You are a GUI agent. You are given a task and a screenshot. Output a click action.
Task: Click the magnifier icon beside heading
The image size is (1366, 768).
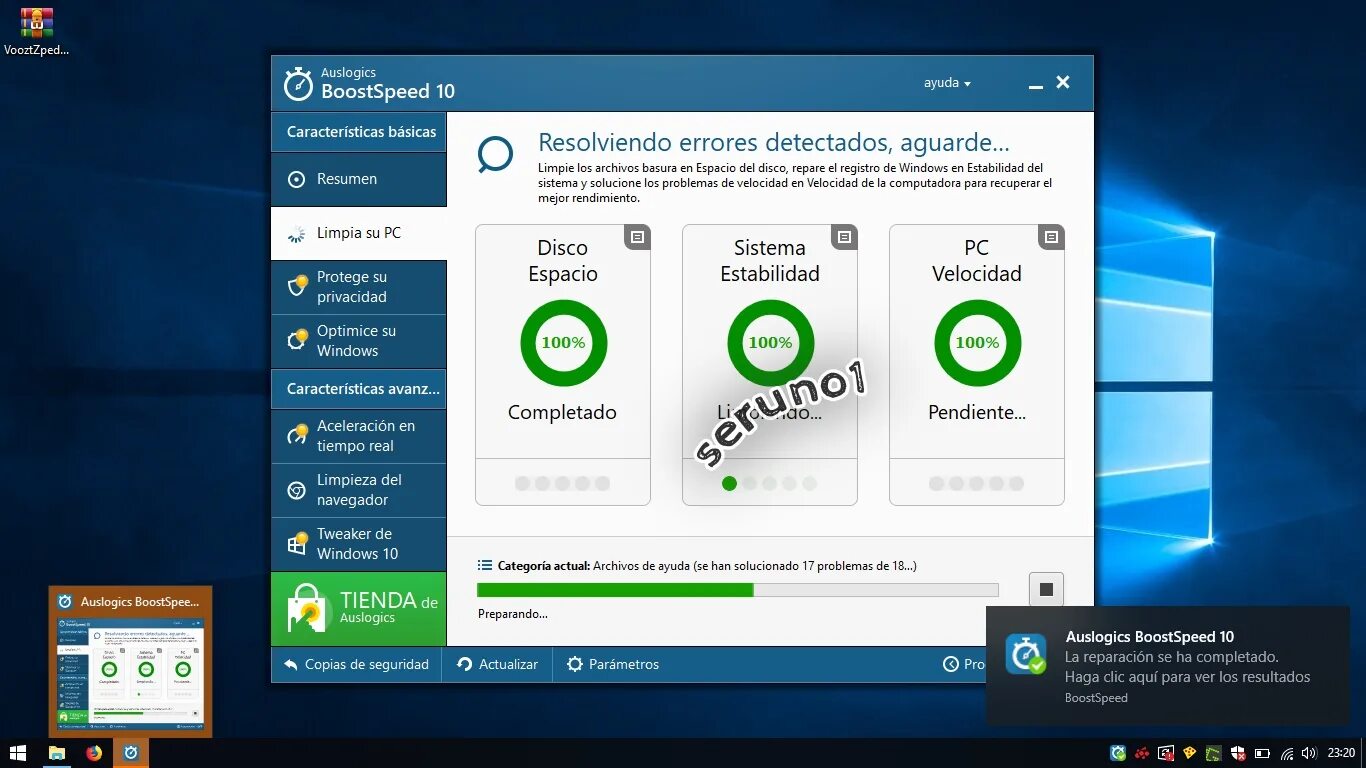pyautogui.click(x=495, y=155)
